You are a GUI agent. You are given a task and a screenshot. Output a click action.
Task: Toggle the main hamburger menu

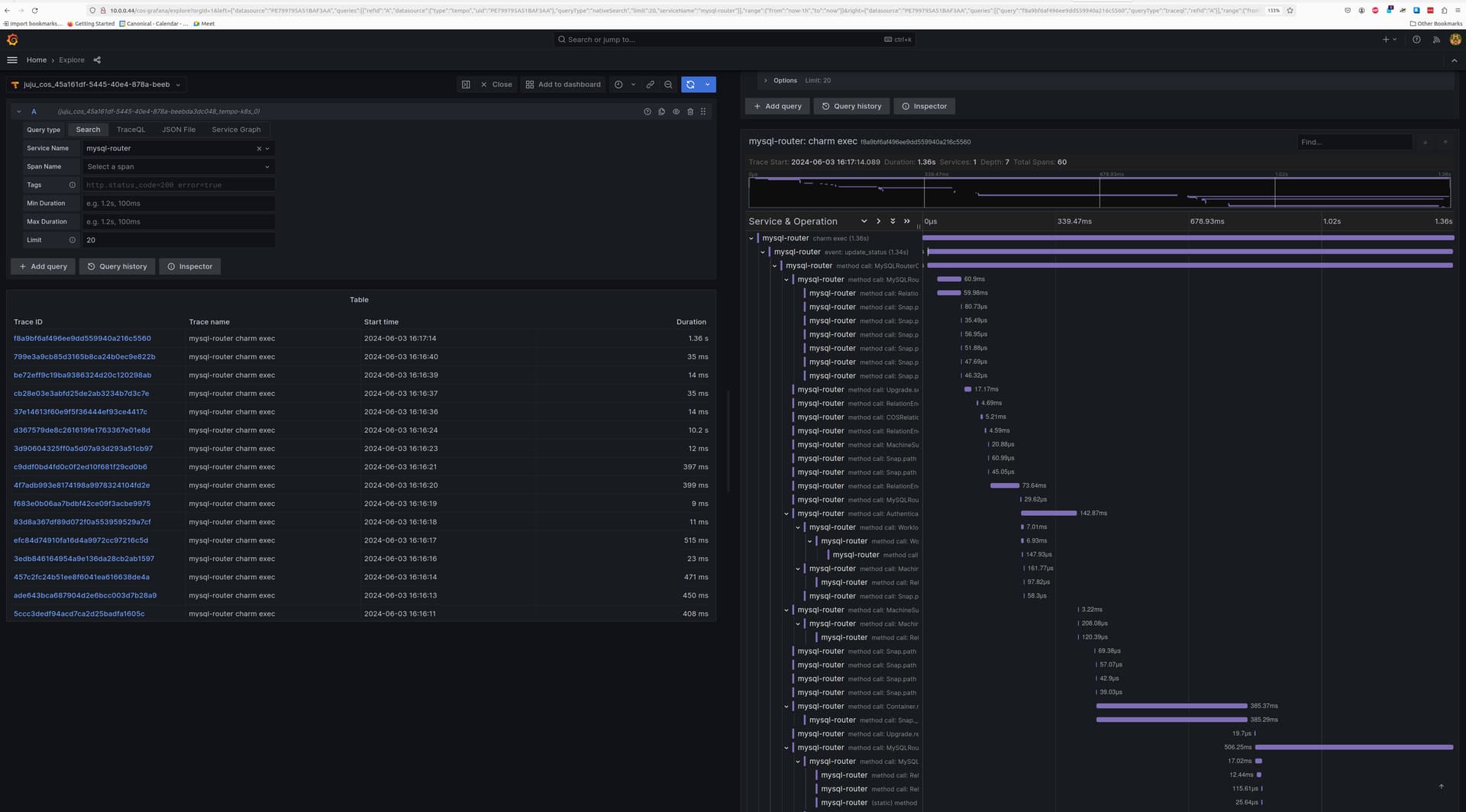pyautogui.click(x=12, y=60)
